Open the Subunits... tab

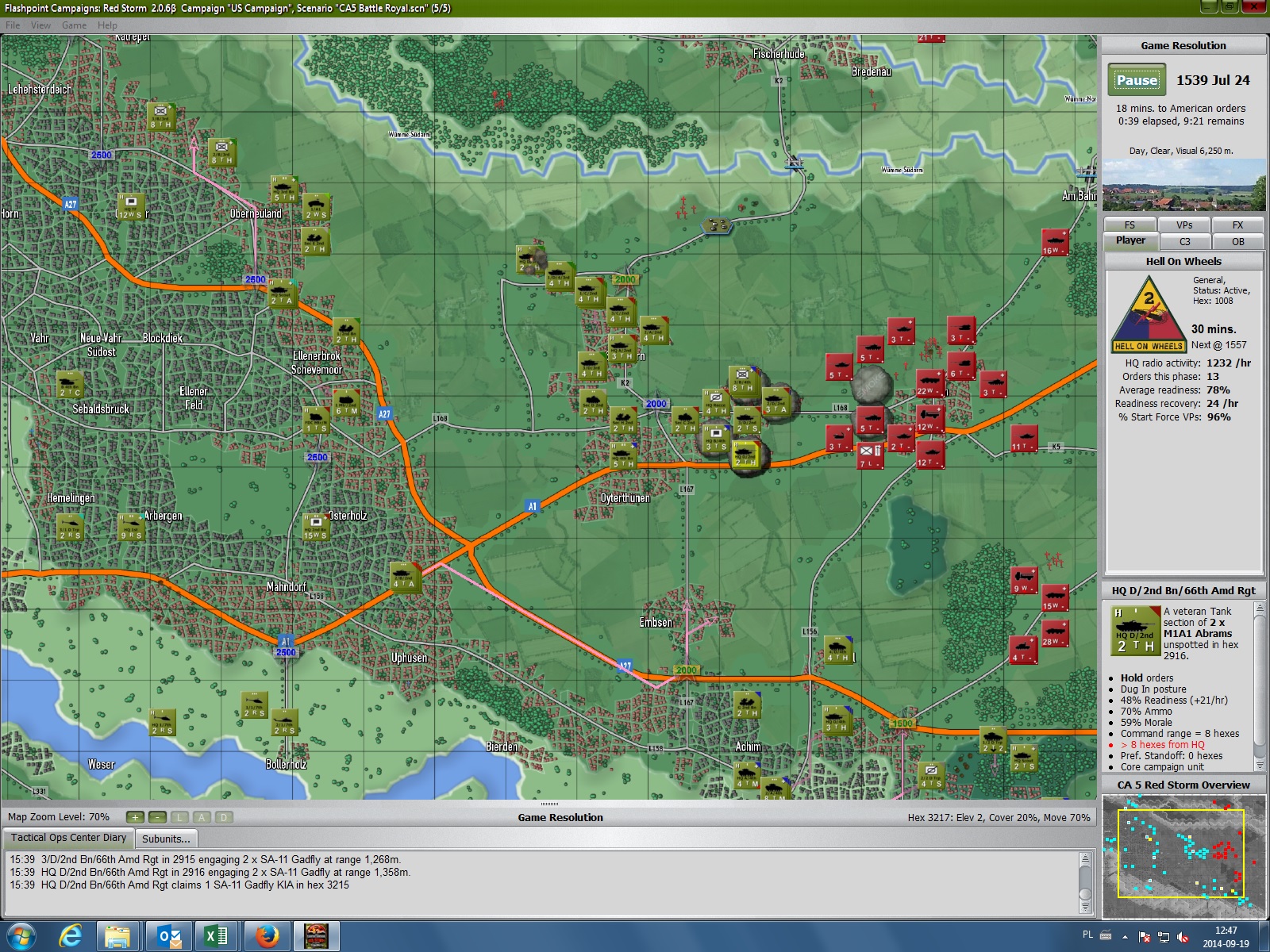tap(166, 839)
